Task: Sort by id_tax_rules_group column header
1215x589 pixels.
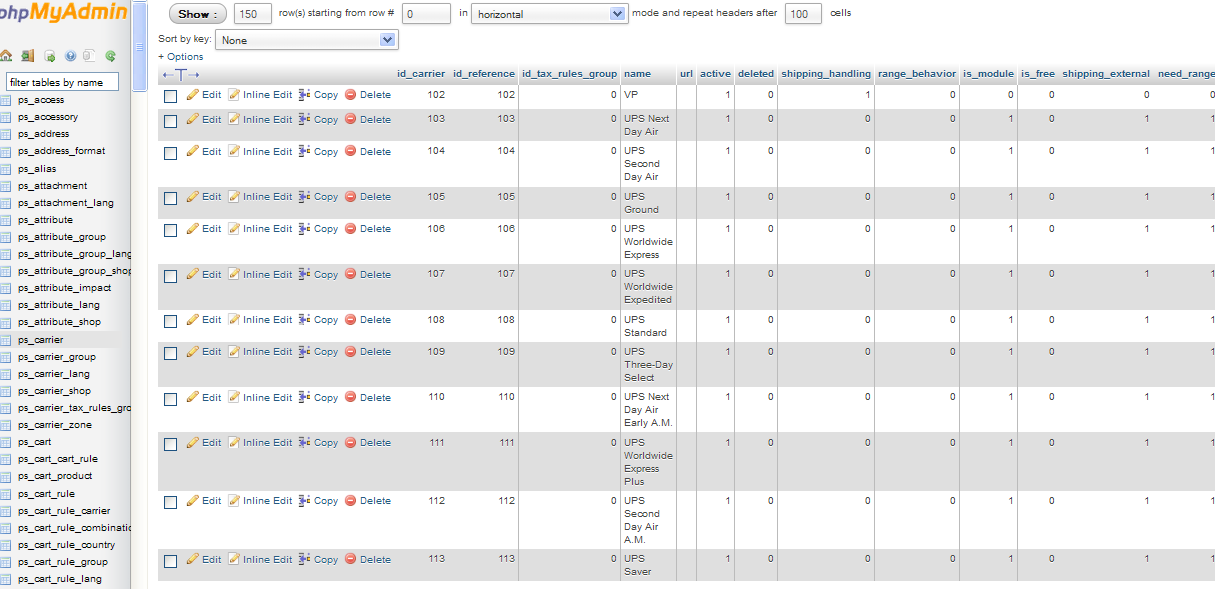Action: tap(569, 74)
